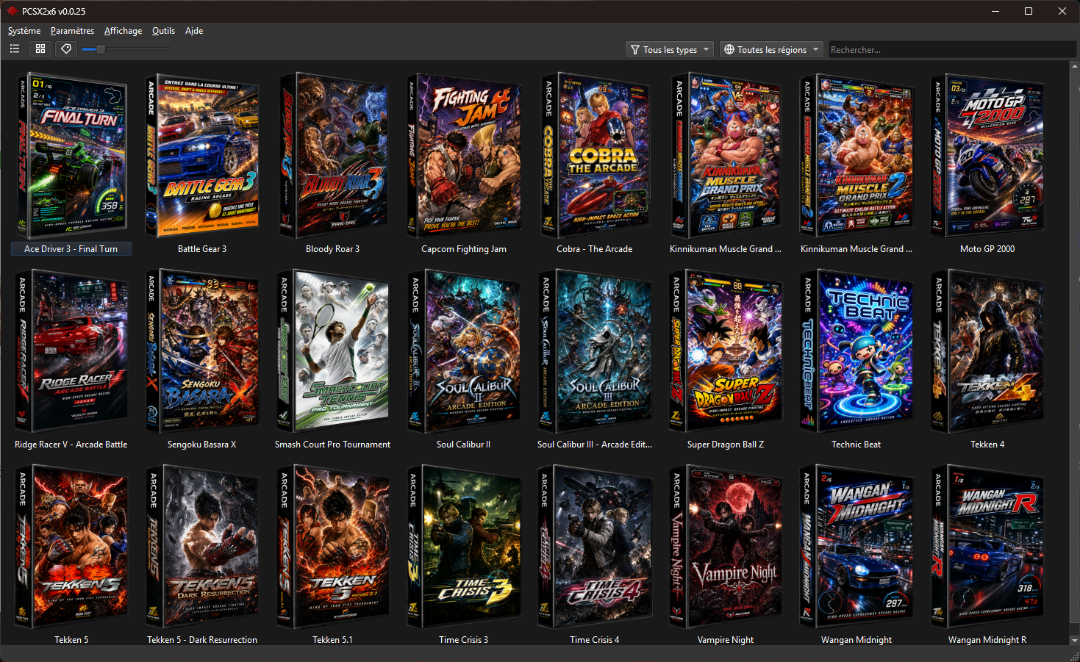Viewport: 1080px width, 662px height.
Task: Open the Paramètres menu
Action: 72,30
